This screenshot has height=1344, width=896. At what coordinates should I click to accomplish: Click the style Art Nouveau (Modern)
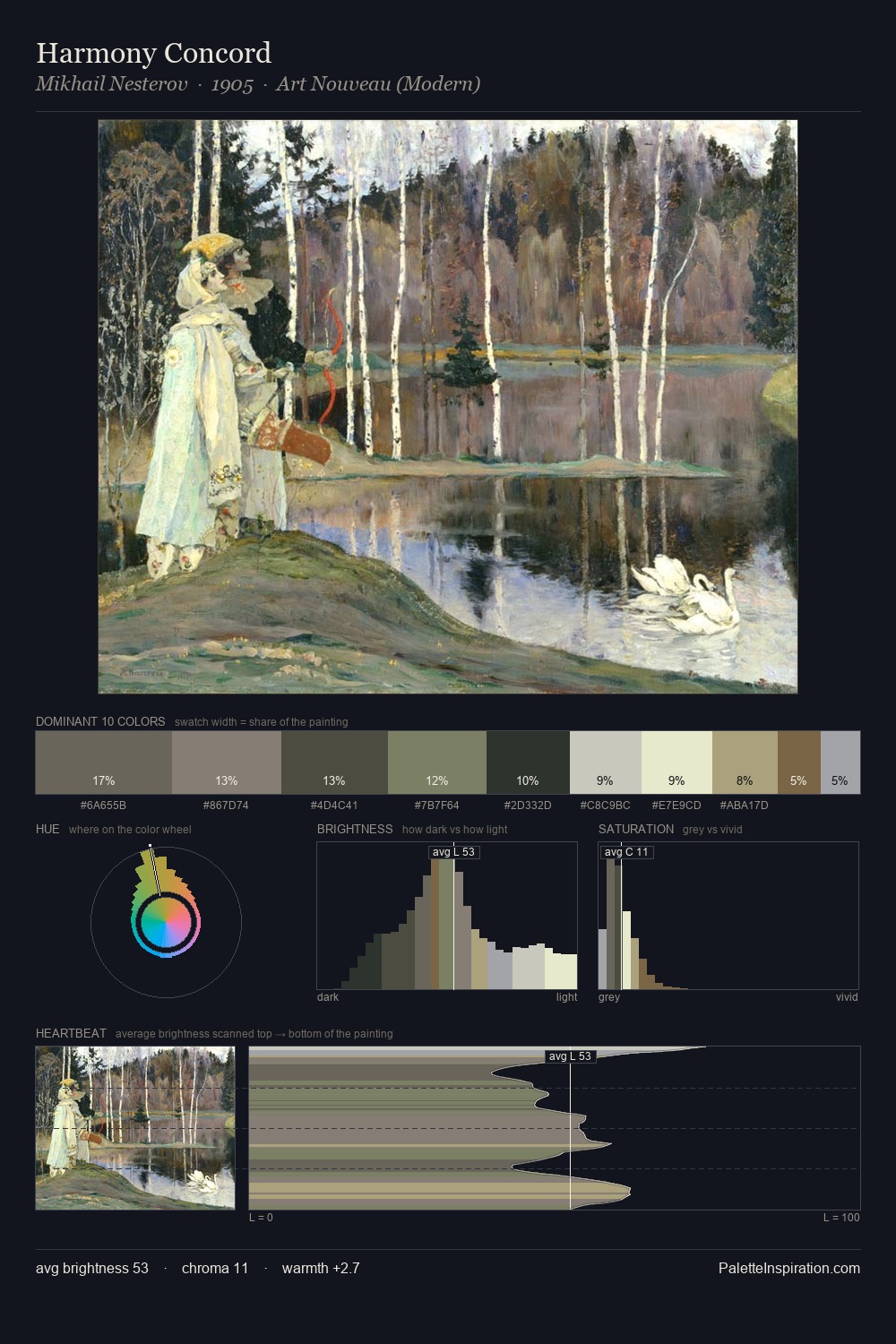click(378, 84)
